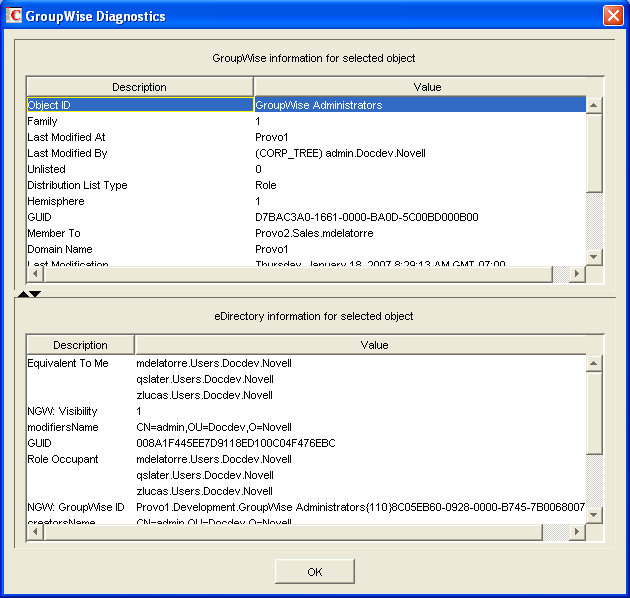The image size is (630, 598).
Task: Click mdelatorre.Users.Docdev.Novell under Equivalent To Me
Action: [214, 363]
